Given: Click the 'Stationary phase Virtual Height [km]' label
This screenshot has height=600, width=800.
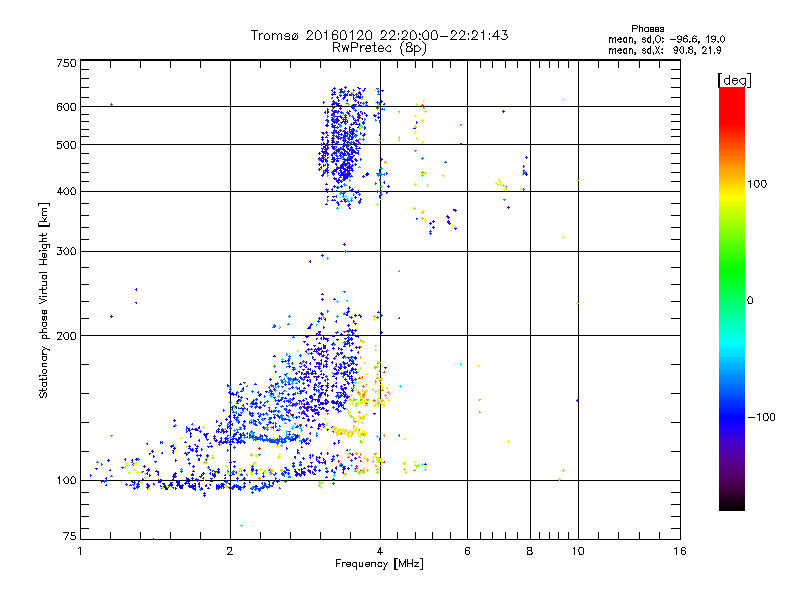Looking at the screenshot, I should click(x=44, y=301).
